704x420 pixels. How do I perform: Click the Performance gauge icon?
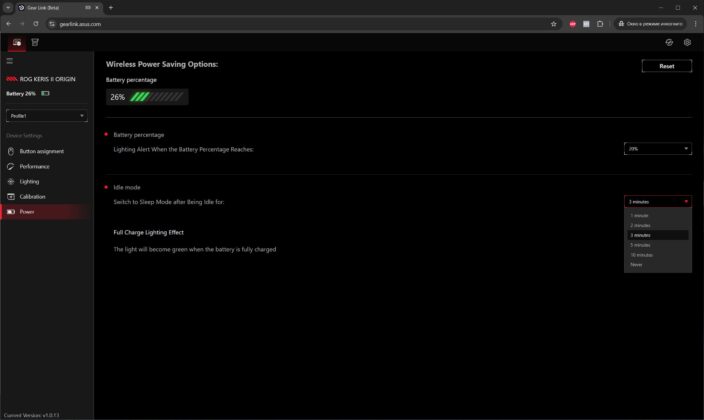[11, 167]
